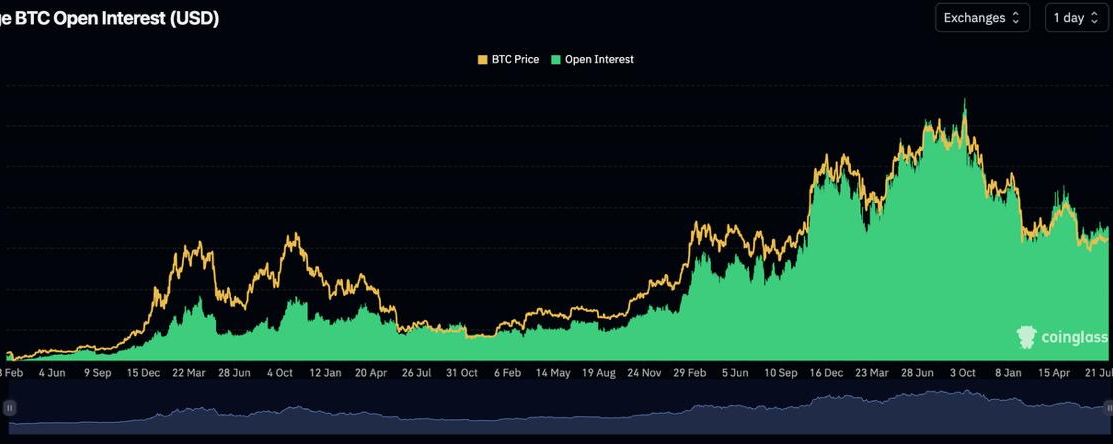Click the '16 Dec' axis label
Viewport: 1113px width, 444px height.
827,372
